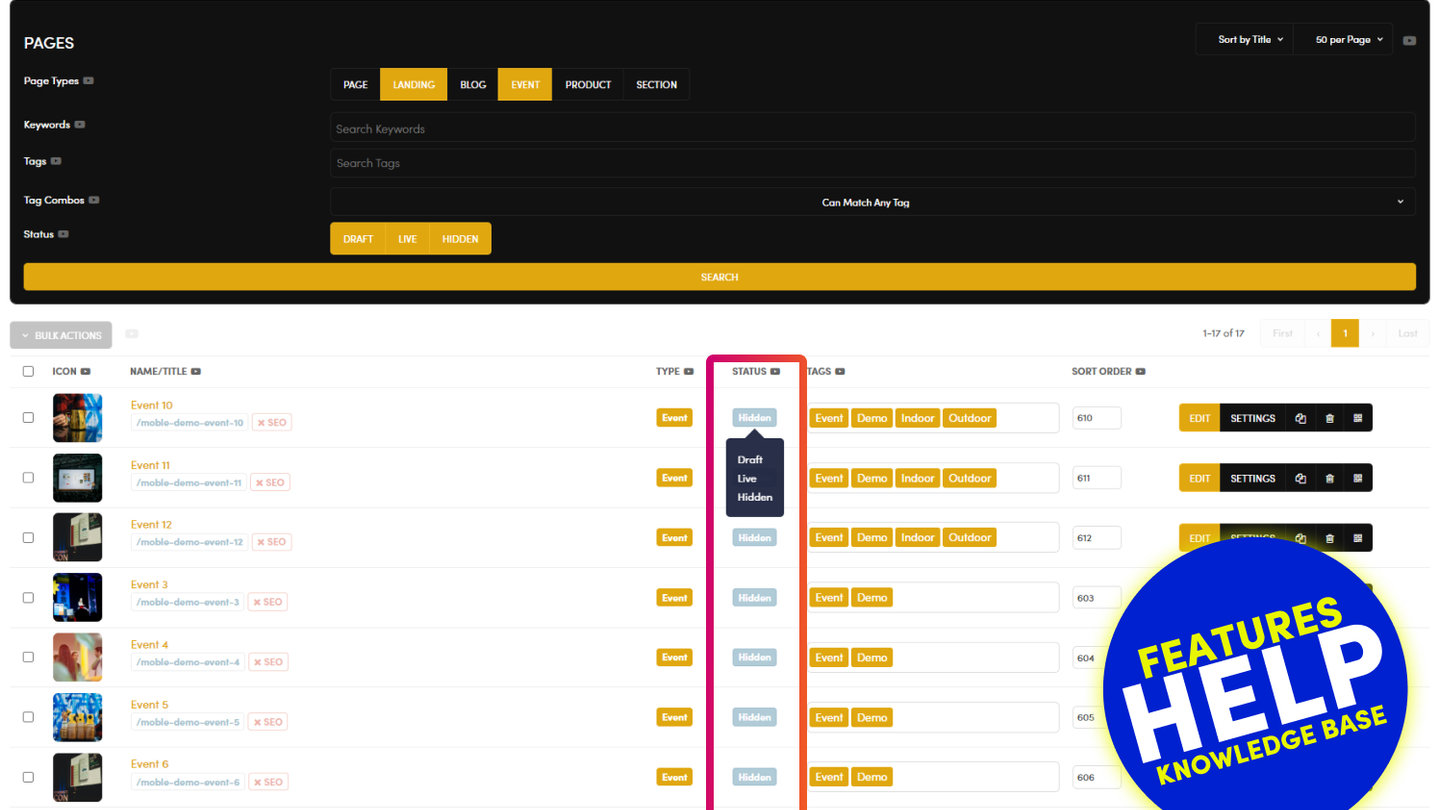Expand the Can Match Any Tag dropdown
Viewport: 1439px width, 810px height.
(872, 202)
